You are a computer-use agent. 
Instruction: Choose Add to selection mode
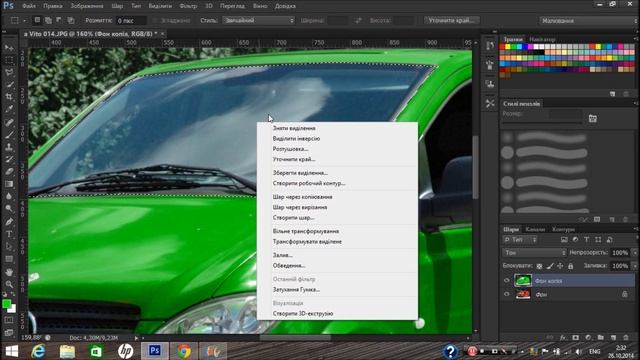pyautogui.click(x=48, y=20)
